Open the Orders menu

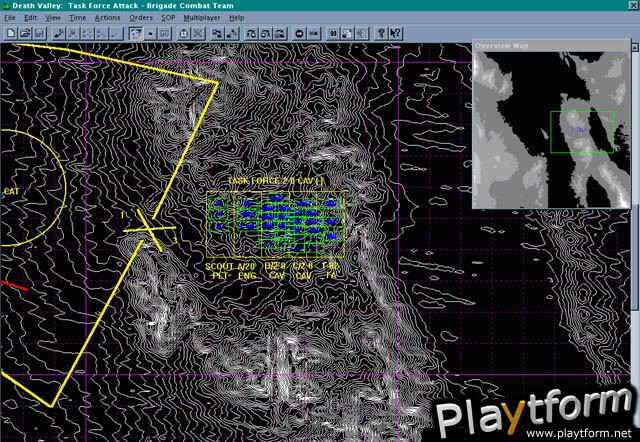[141, 18]
